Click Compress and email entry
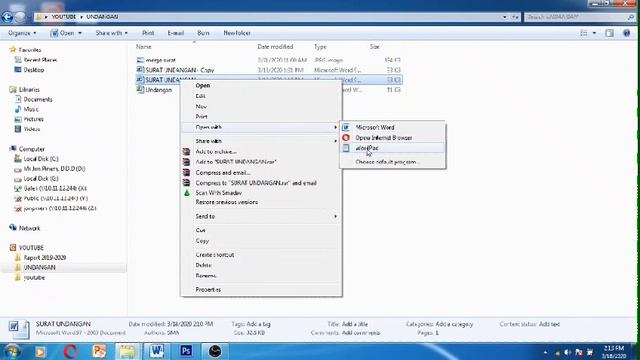Screen dimensions: 640x360 pos(261,173)
